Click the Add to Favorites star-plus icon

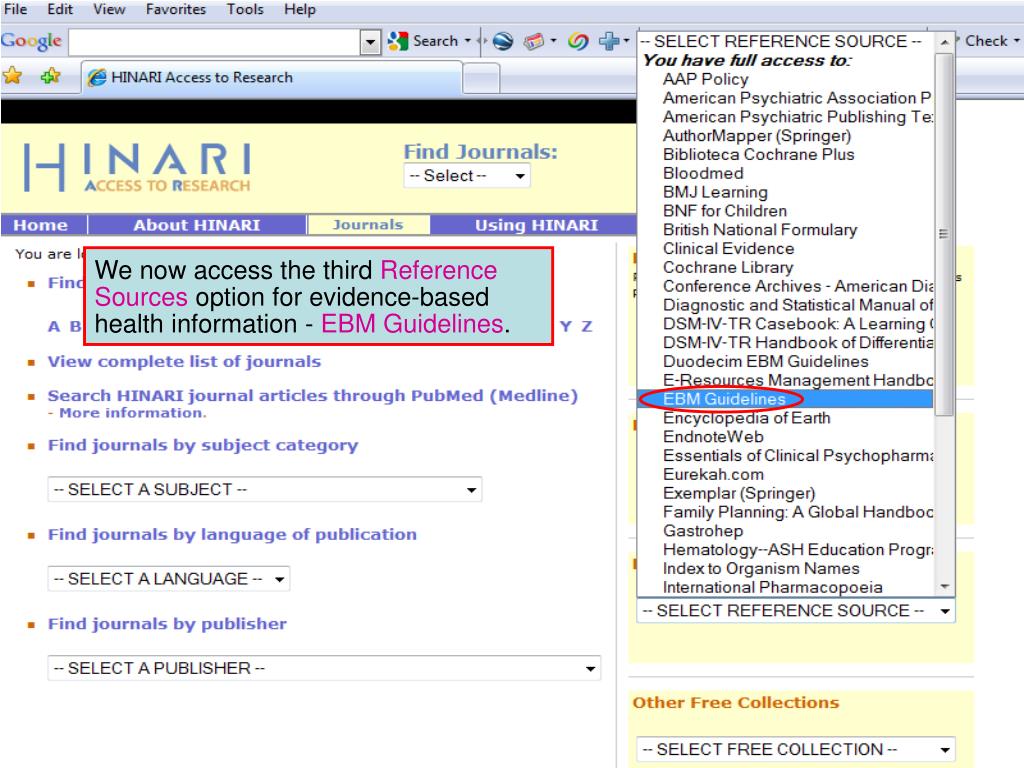(50, 76)
